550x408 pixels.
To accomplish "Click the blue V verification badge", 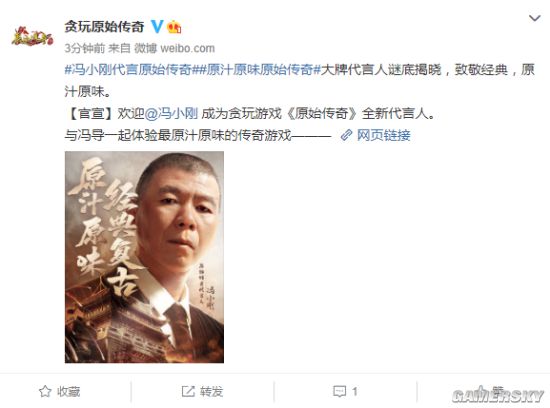I will coord(157,27).
